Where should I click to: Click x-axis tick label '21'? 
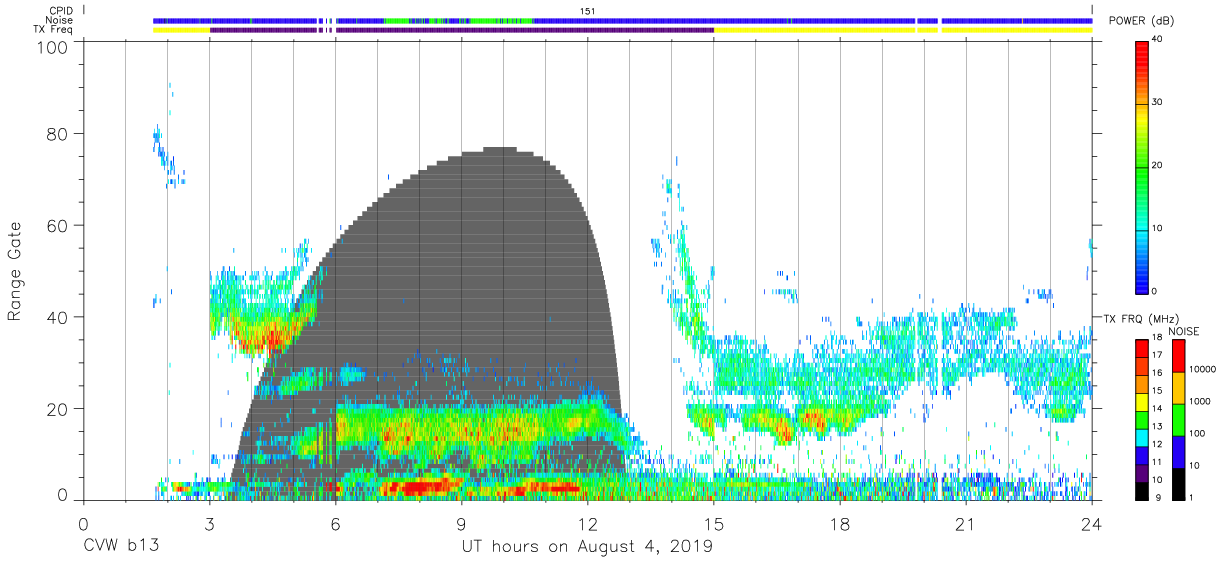click(x=966, y=524)
